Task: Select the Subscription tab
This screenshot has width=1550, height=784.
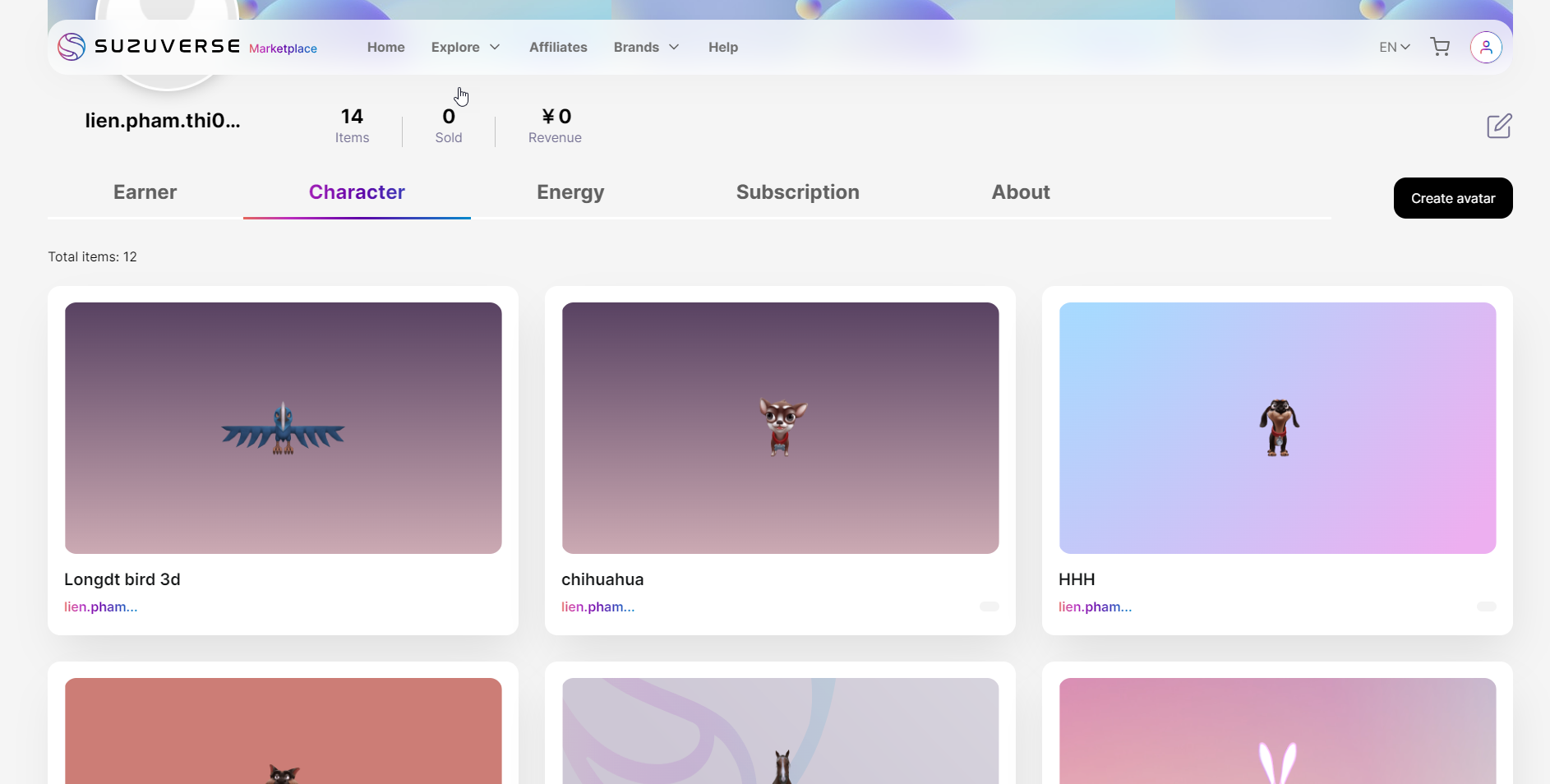Action: tap(797, 192)
